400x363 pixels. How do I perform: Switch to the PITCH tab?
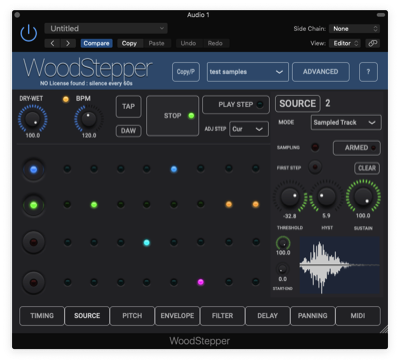132,316
